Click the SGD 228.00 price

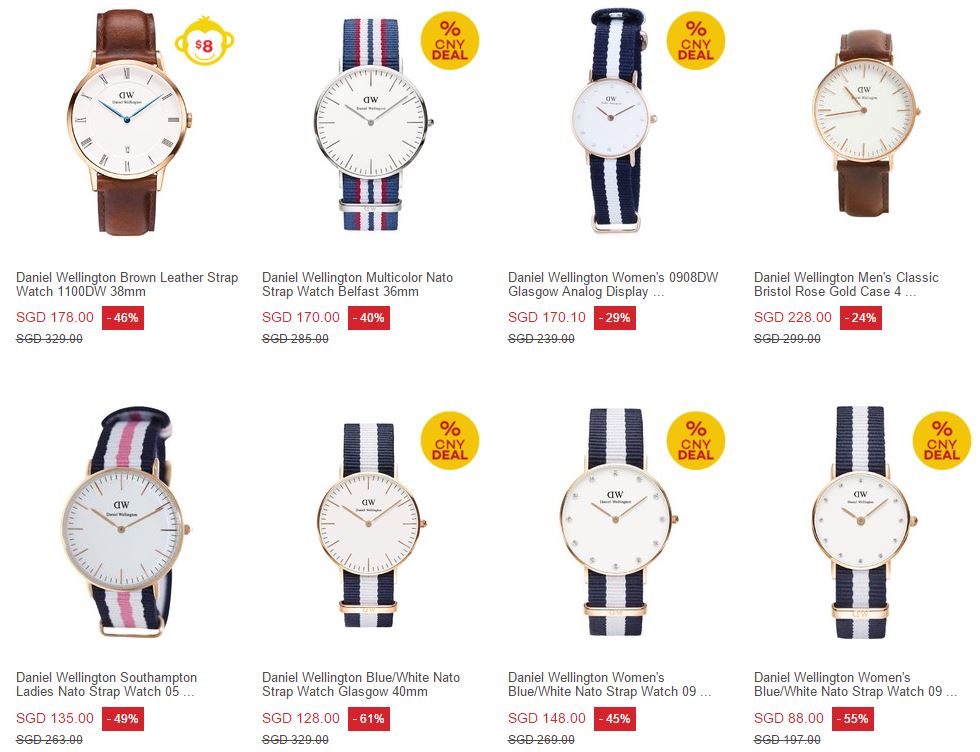(792, 318)
